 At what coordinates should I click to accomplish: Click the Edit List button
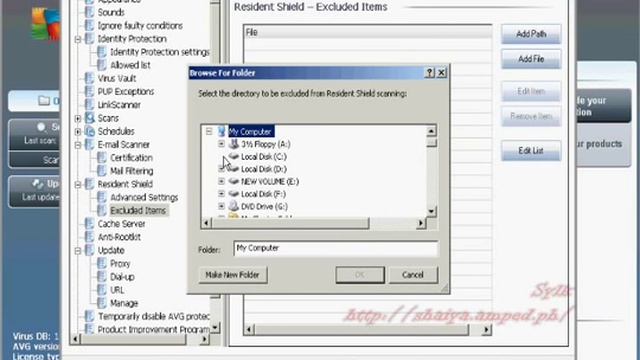point(531,151)
